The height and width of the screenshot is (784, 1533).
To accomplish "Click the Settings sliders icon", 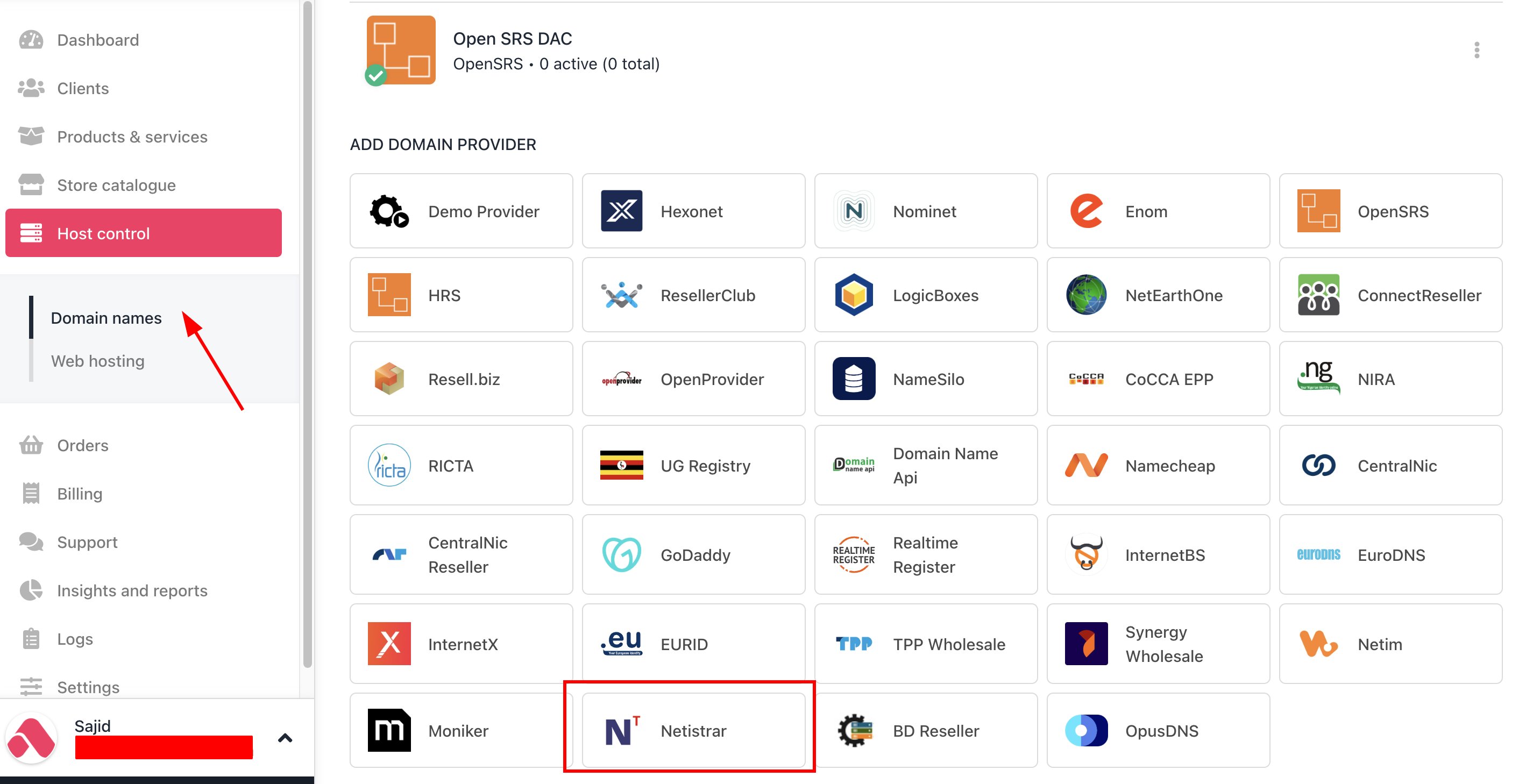I will pos(31,687).
